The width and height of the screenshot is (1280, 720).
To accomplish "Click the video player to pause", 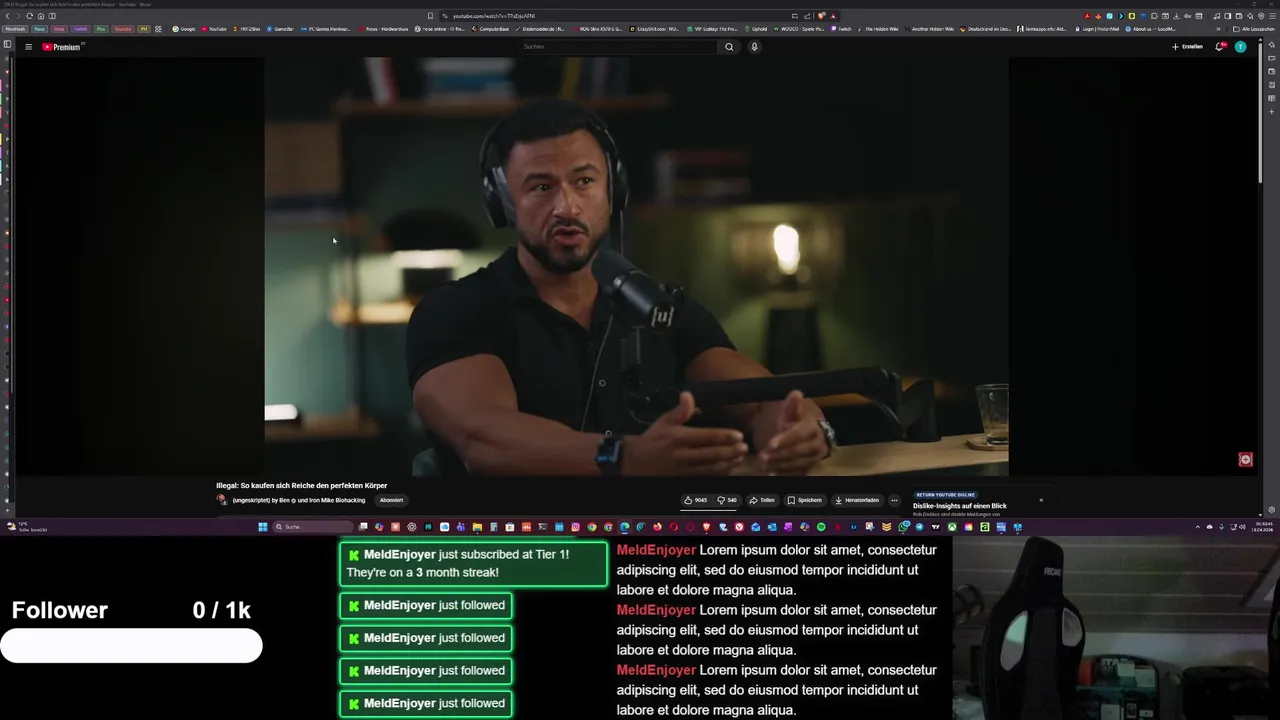I will (636, 266).
